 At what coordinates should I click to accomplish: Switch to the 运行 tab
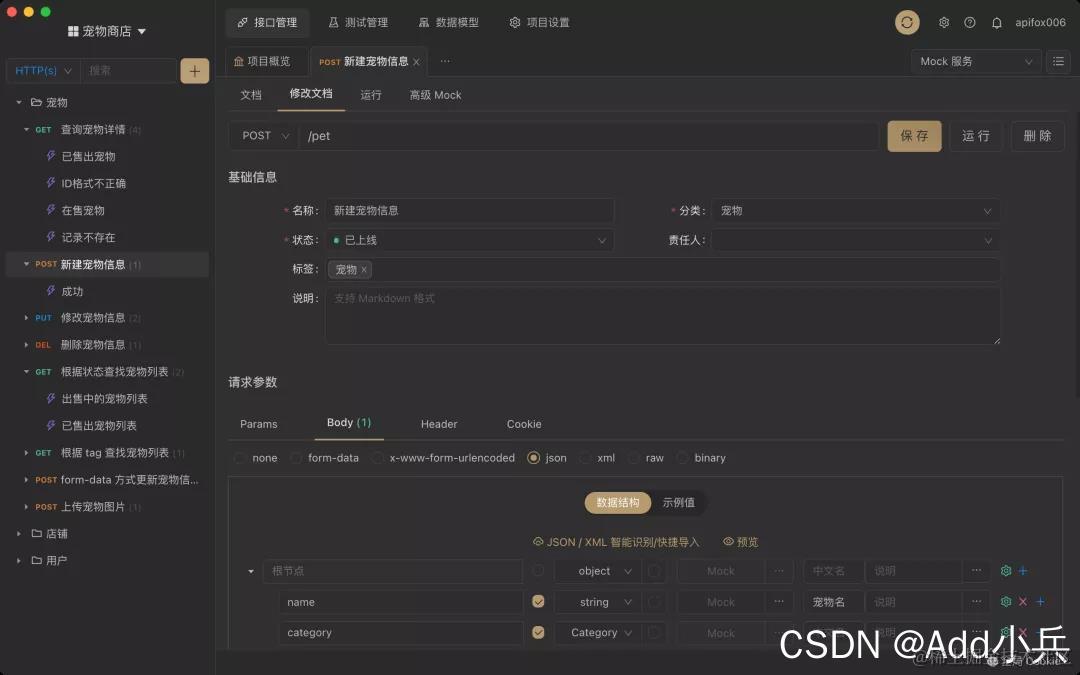[x=371, y=95]
